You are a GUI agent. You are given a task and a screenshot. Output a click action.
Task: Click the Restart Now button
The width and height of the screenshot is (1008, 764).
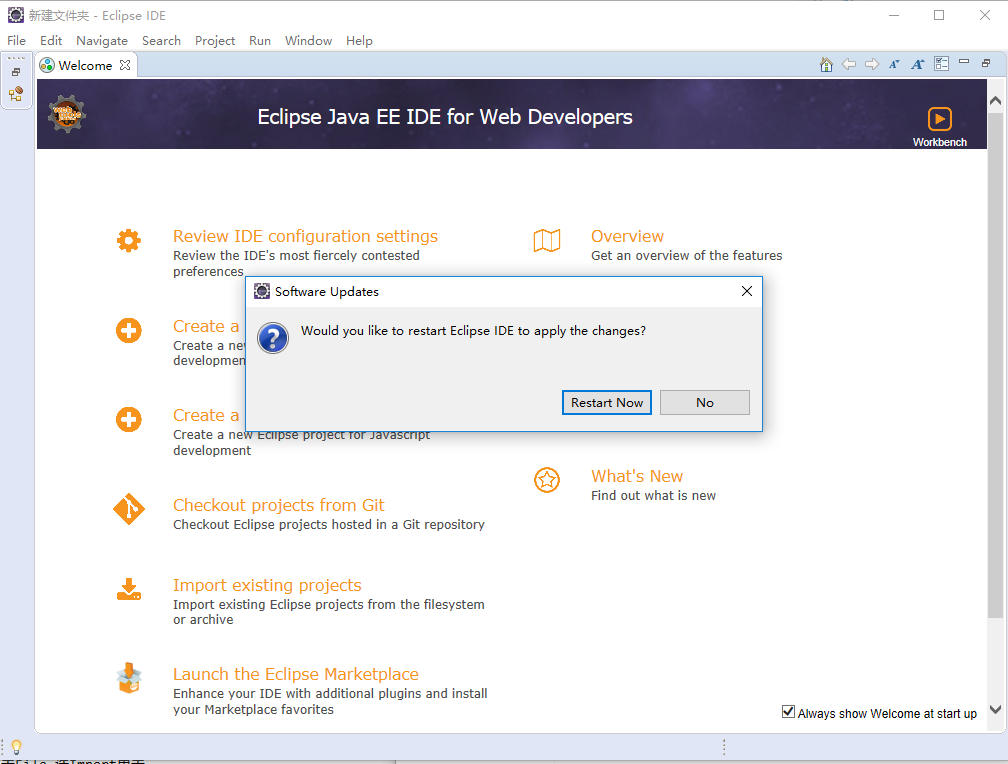pyautogui.click(x=607, y=403)
